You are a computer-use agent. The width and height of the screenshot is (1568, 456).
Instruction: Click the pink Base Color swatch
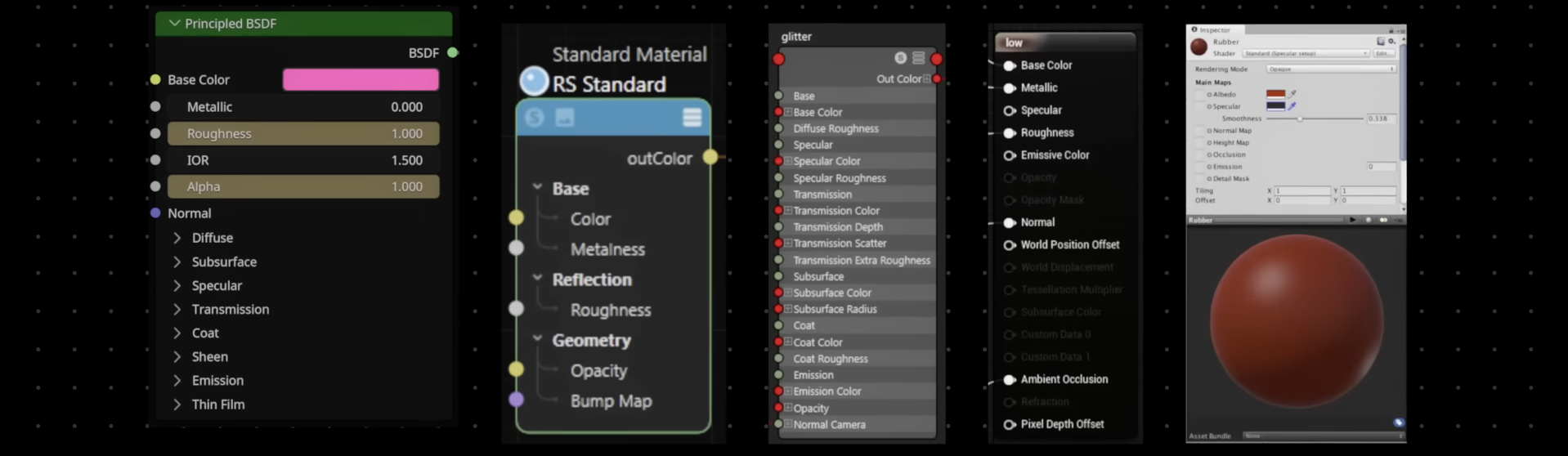click(361, 79)
